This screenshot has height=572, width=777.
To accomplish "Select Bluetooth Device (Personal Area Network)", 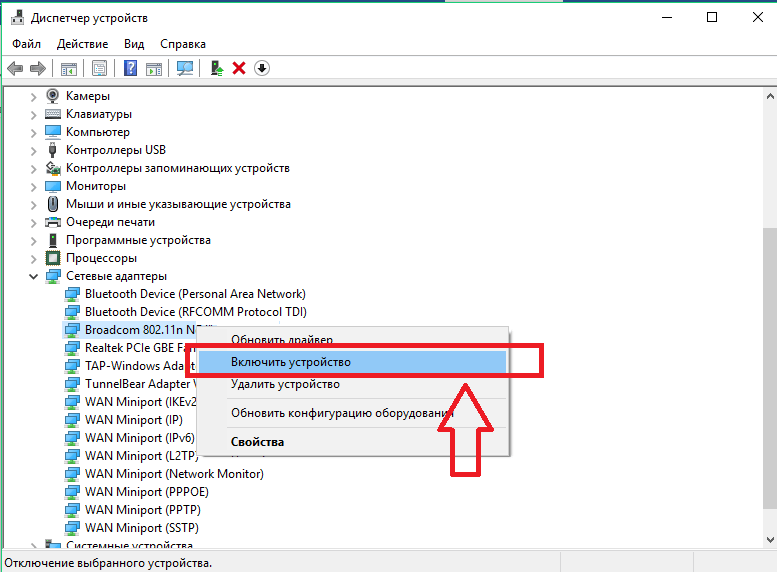I will point(195,294).
